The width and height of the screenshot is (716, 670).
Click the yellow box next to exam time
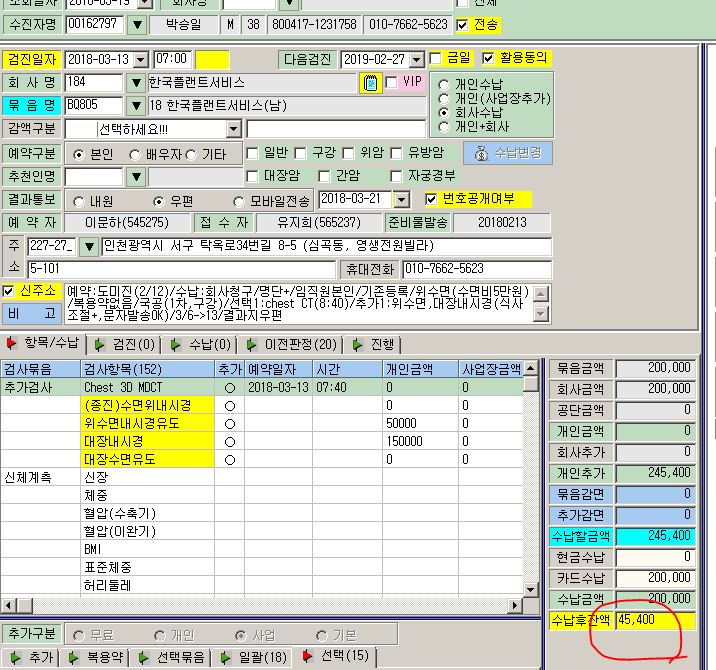point(212,59)
